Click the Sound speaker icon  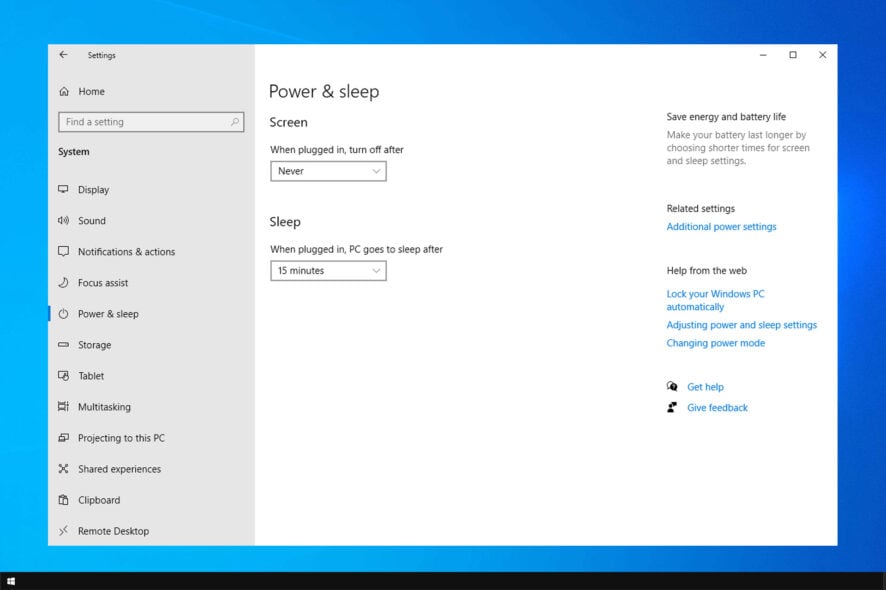pyautogui.click(x=63, y=220)
